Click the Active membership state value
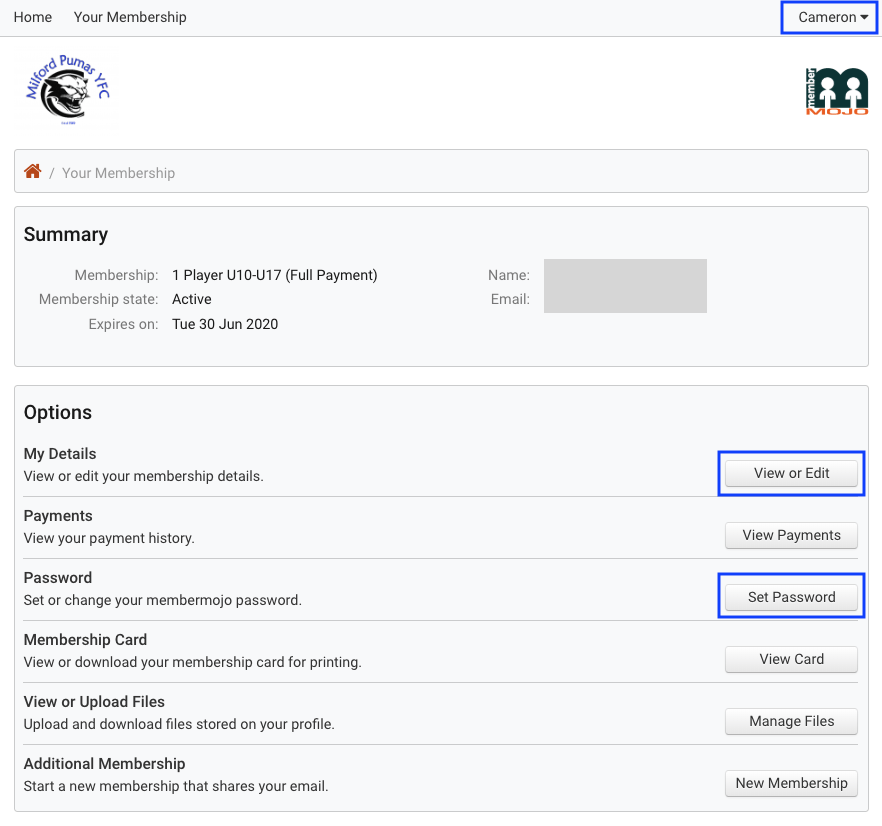882x826 pixels. click(x=192, y=299)
